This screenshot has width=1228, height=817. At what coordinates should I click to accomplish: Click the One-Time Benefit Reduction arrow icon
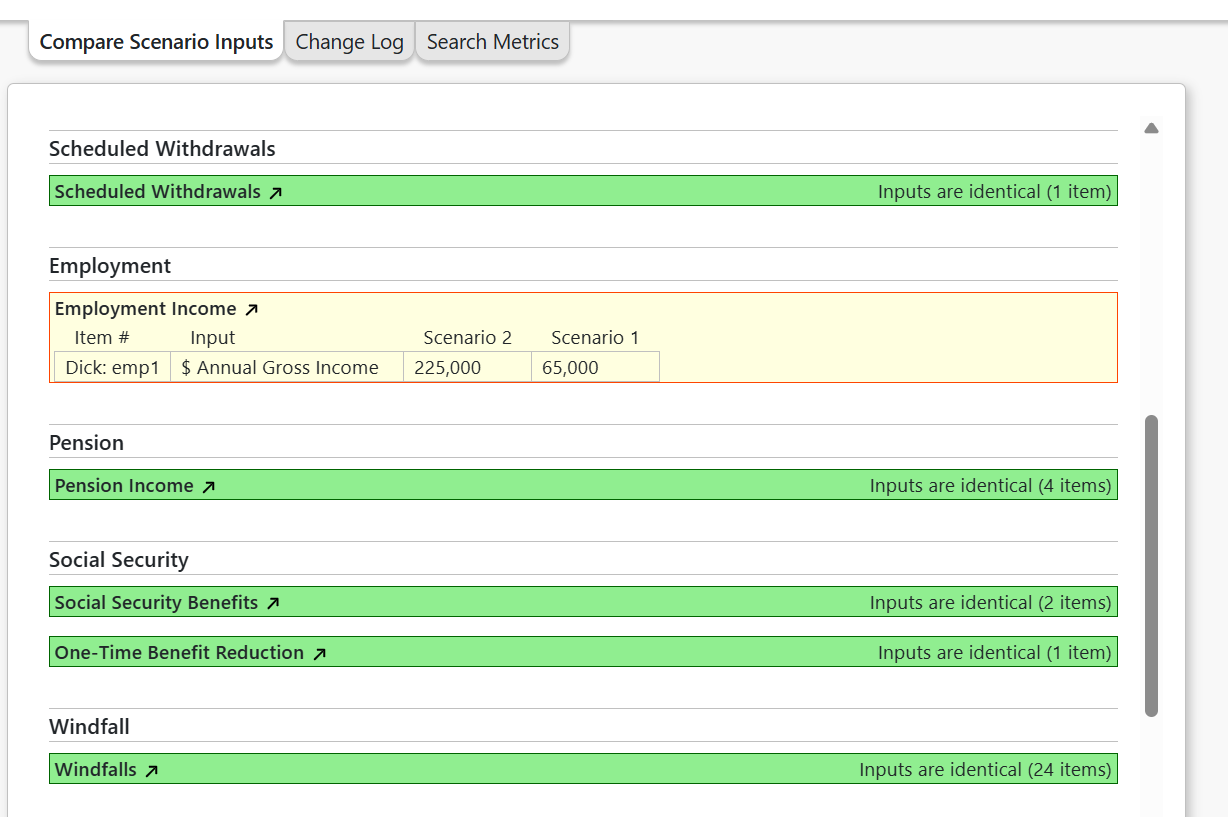[x=320, y=654]
